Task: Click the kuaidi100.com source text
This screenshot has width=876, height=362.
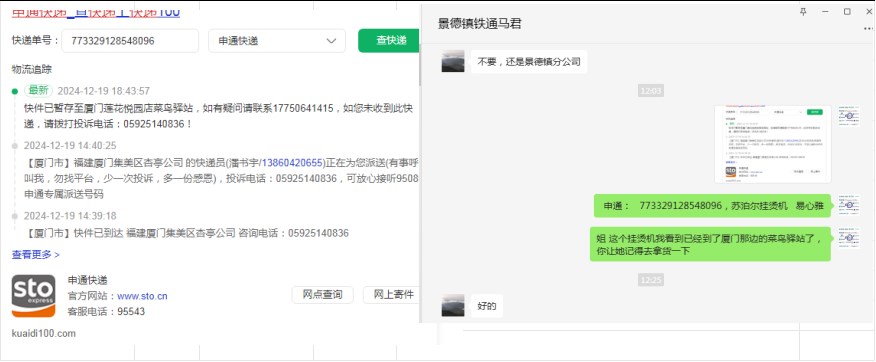Action: [x=44, y=334]
